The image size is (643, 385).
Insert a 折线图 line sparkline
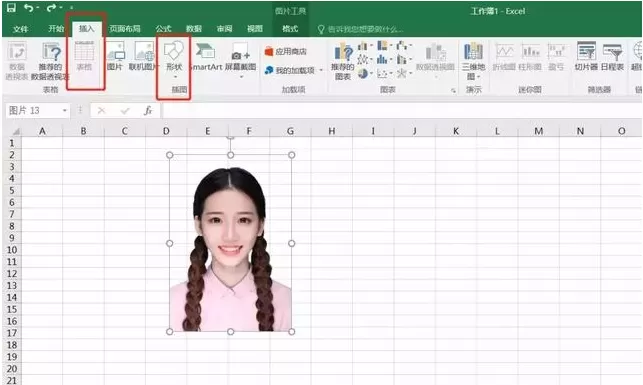(x=504, y=57)
